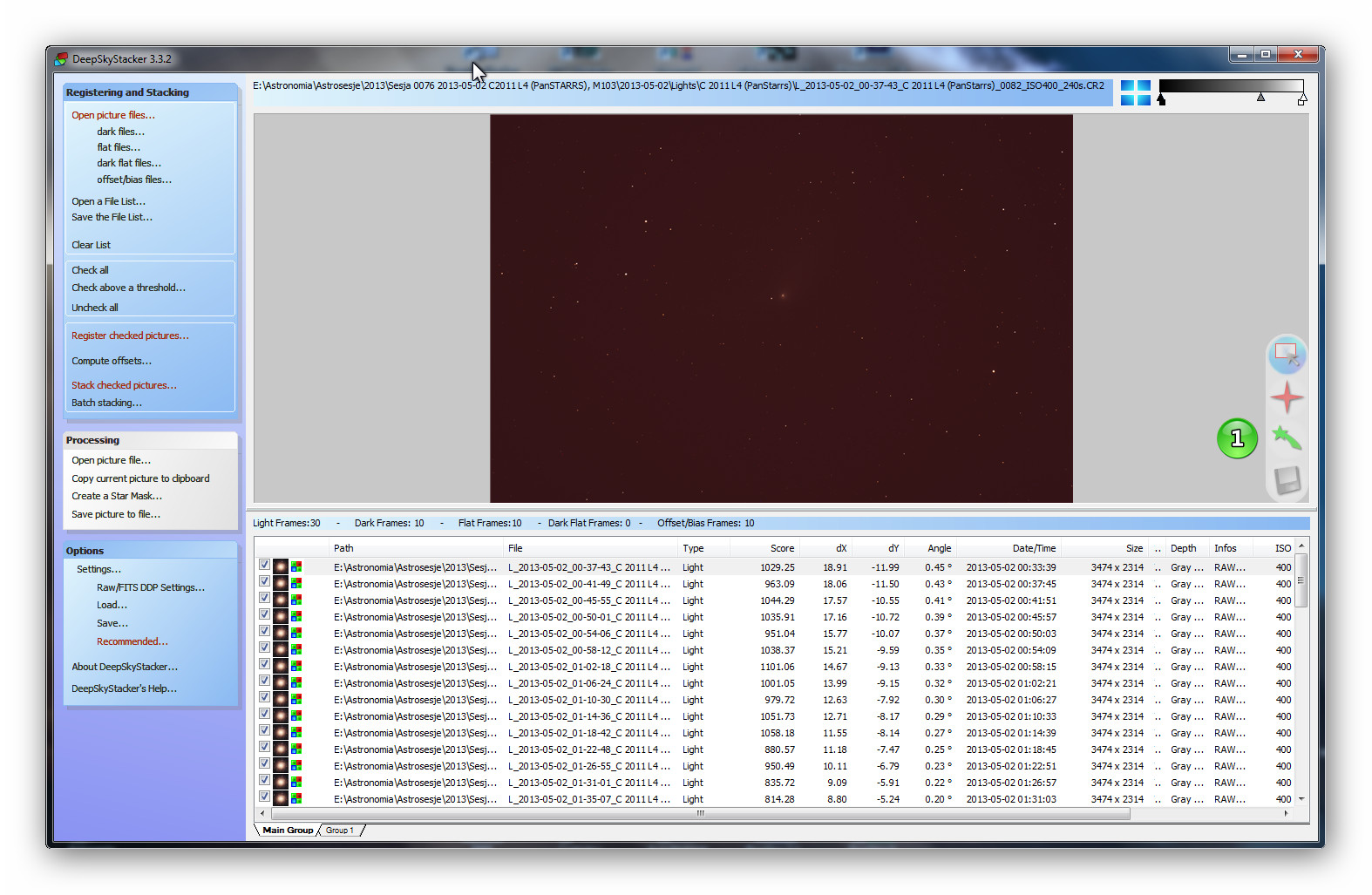The height and width of the screenshot is (895, 1372).
Task: Click Batch stacking link
Action: point(106,403)
